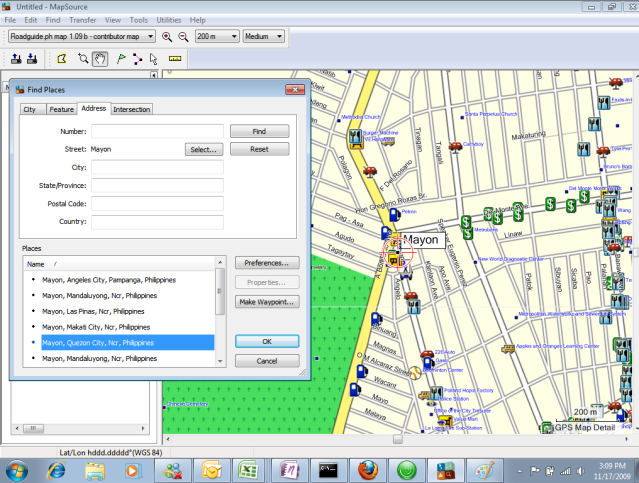
Task: Open the command prompt taskbar icon
Action: coord(328,471)
